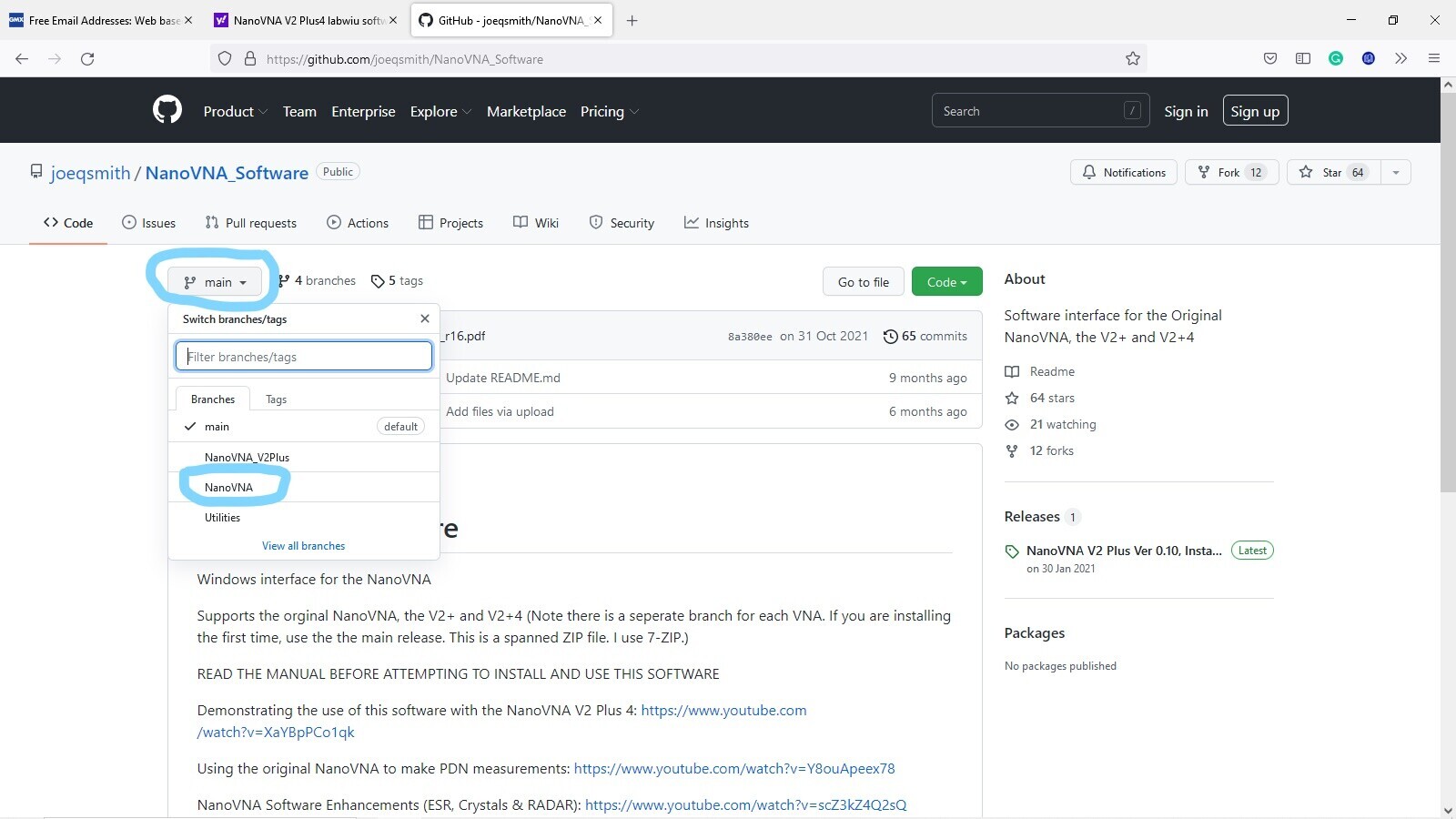Show more tools overflow chevron

pos(1401,58)
